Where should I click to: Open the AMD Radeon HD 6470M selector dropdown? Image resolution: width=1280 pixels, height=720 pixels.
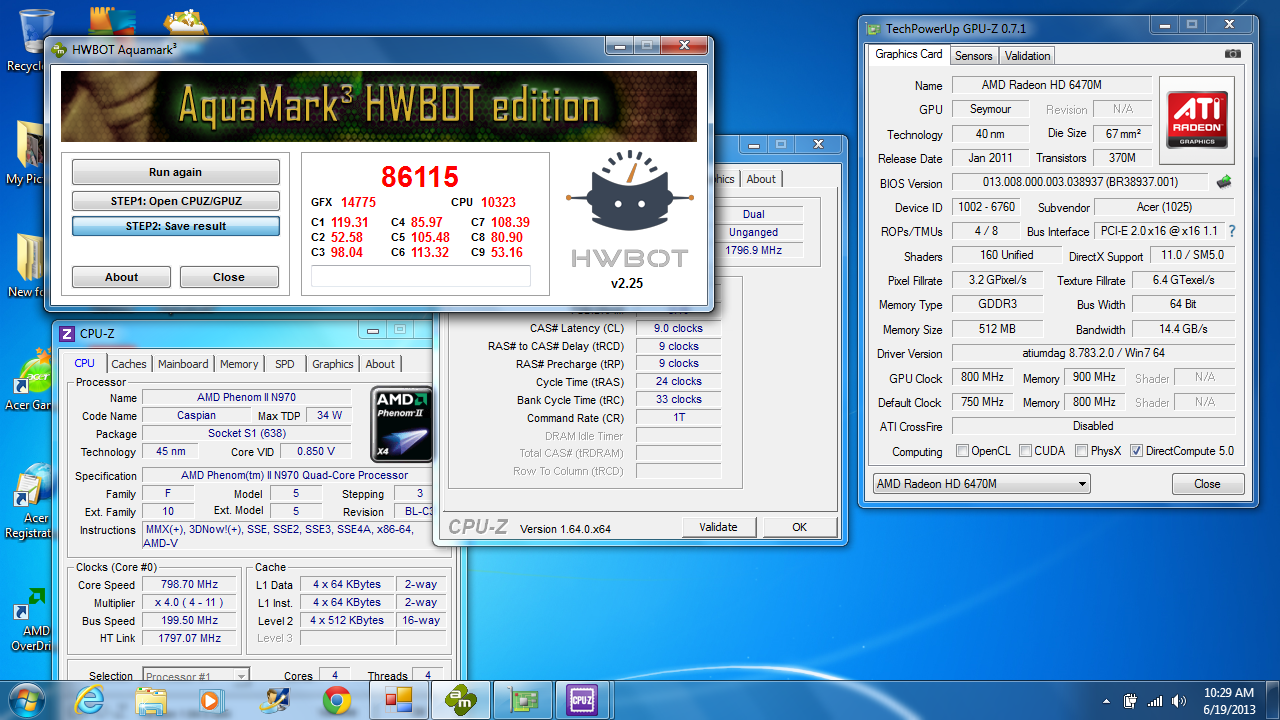981,484
